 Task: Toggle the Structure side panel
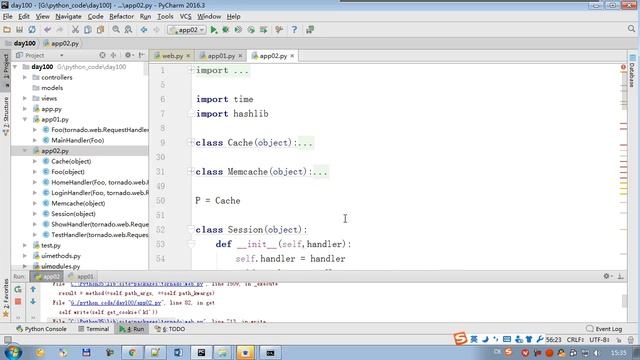(6, 116)
